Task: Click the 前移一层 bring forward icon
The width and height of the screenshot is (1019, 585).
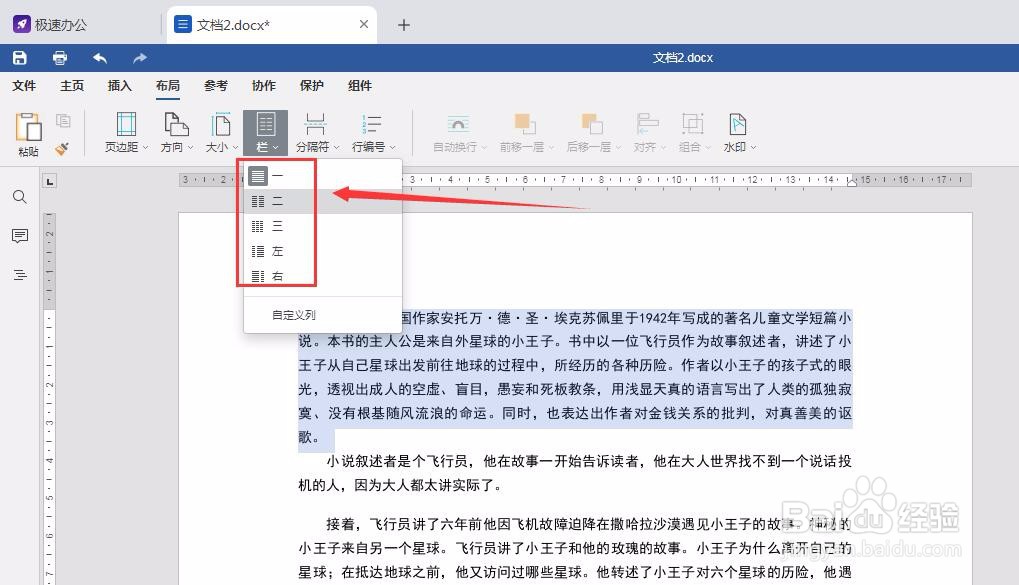Action: click(x=525, y=124)
